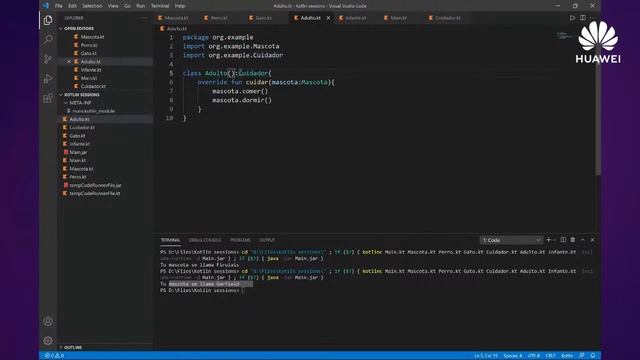Open the terminal selector dropdown '1: Code'

pyautogui.click(x=511, y=240)
